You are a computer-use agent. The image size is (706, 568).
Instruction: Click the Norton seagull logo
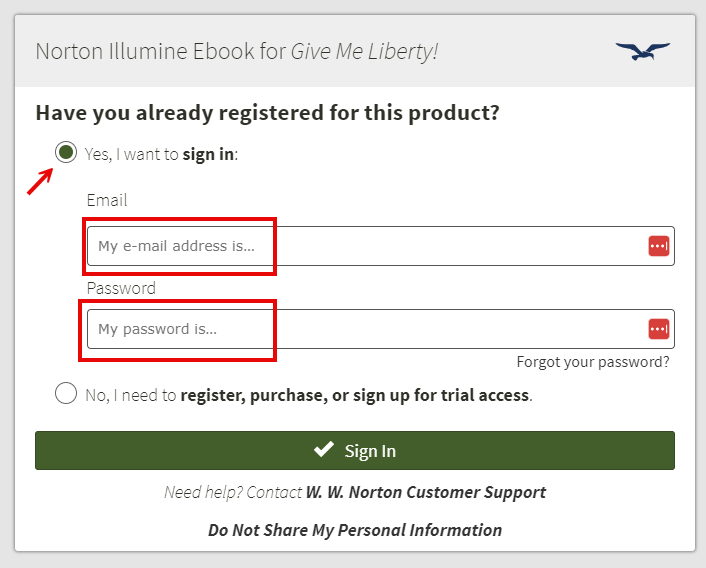point(643,51)
